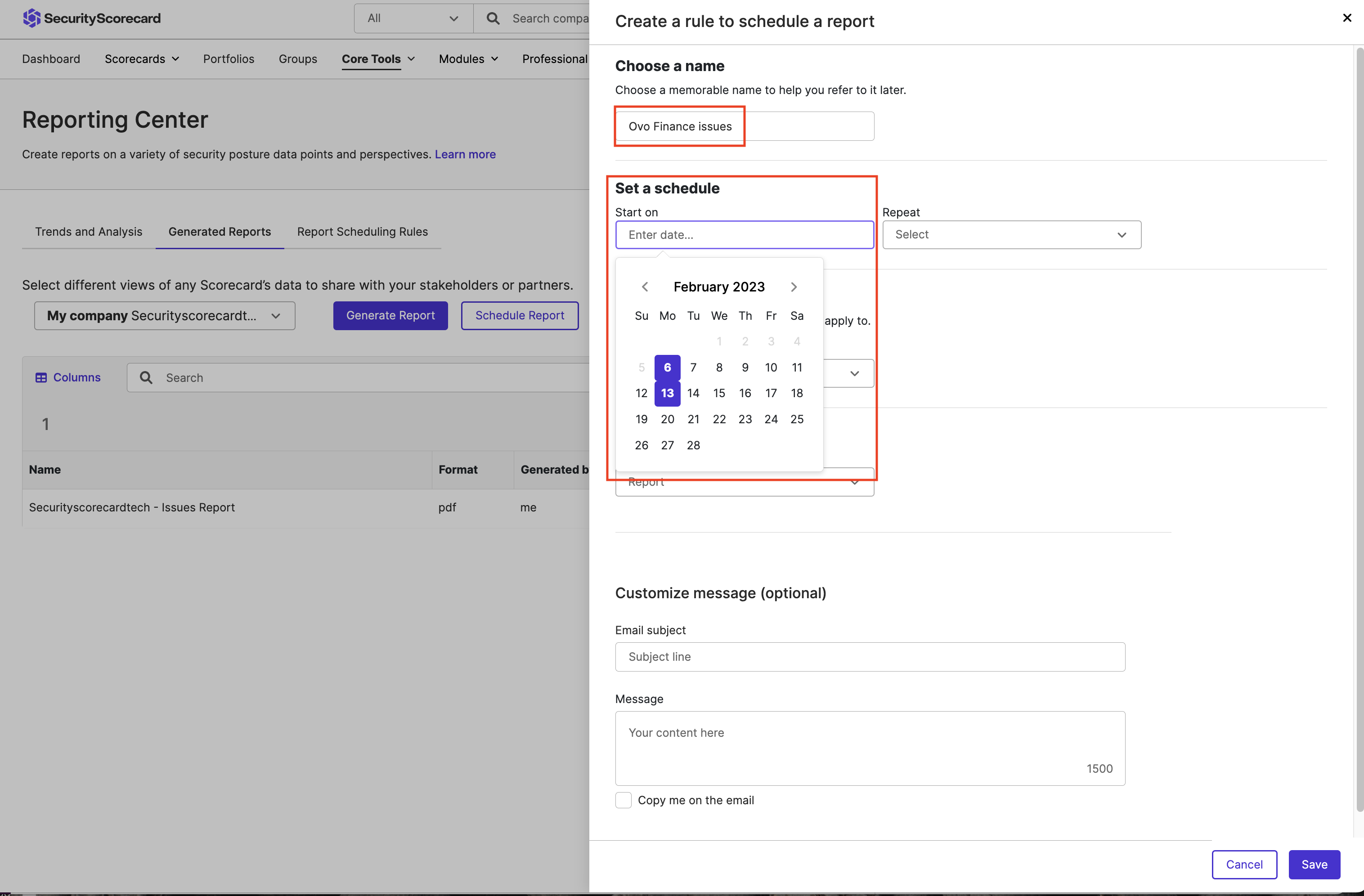Click the Message content text area
Viewport: 1364px width, 896px height.
870,748
